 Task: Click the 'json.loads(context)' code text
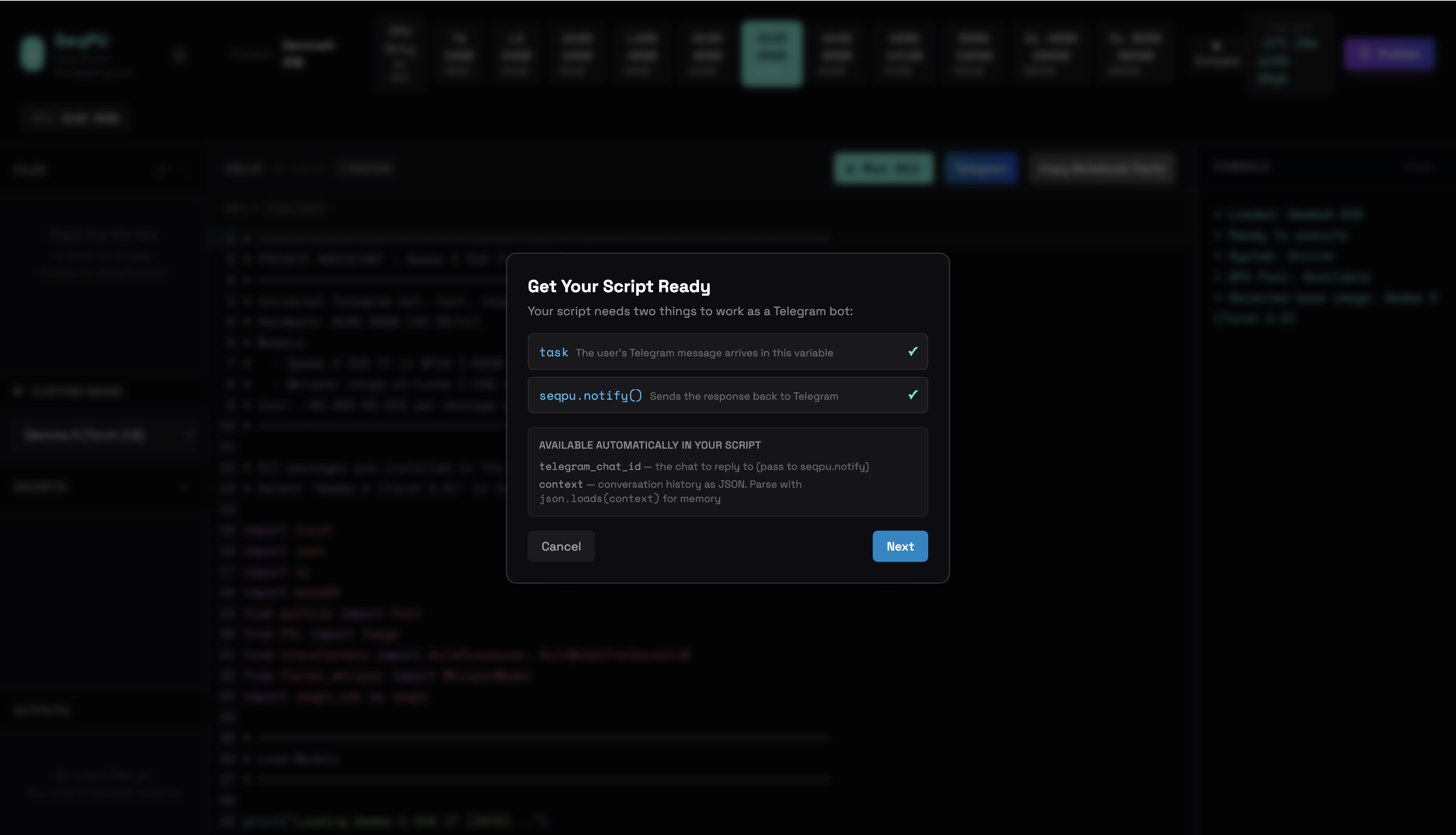click(599, 499)
